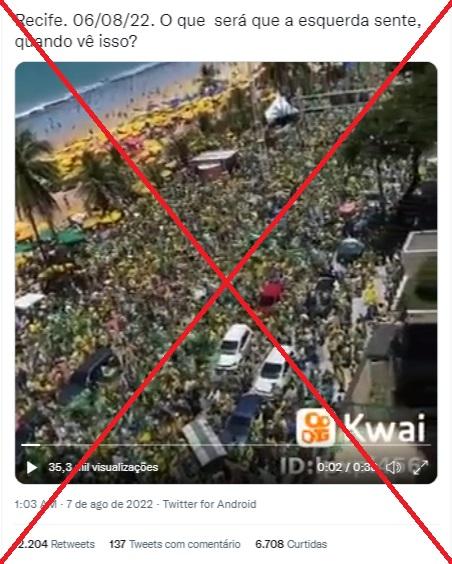Play the embedded Recife video
Viewport: 452px width, 564px height.
(32, 467)
